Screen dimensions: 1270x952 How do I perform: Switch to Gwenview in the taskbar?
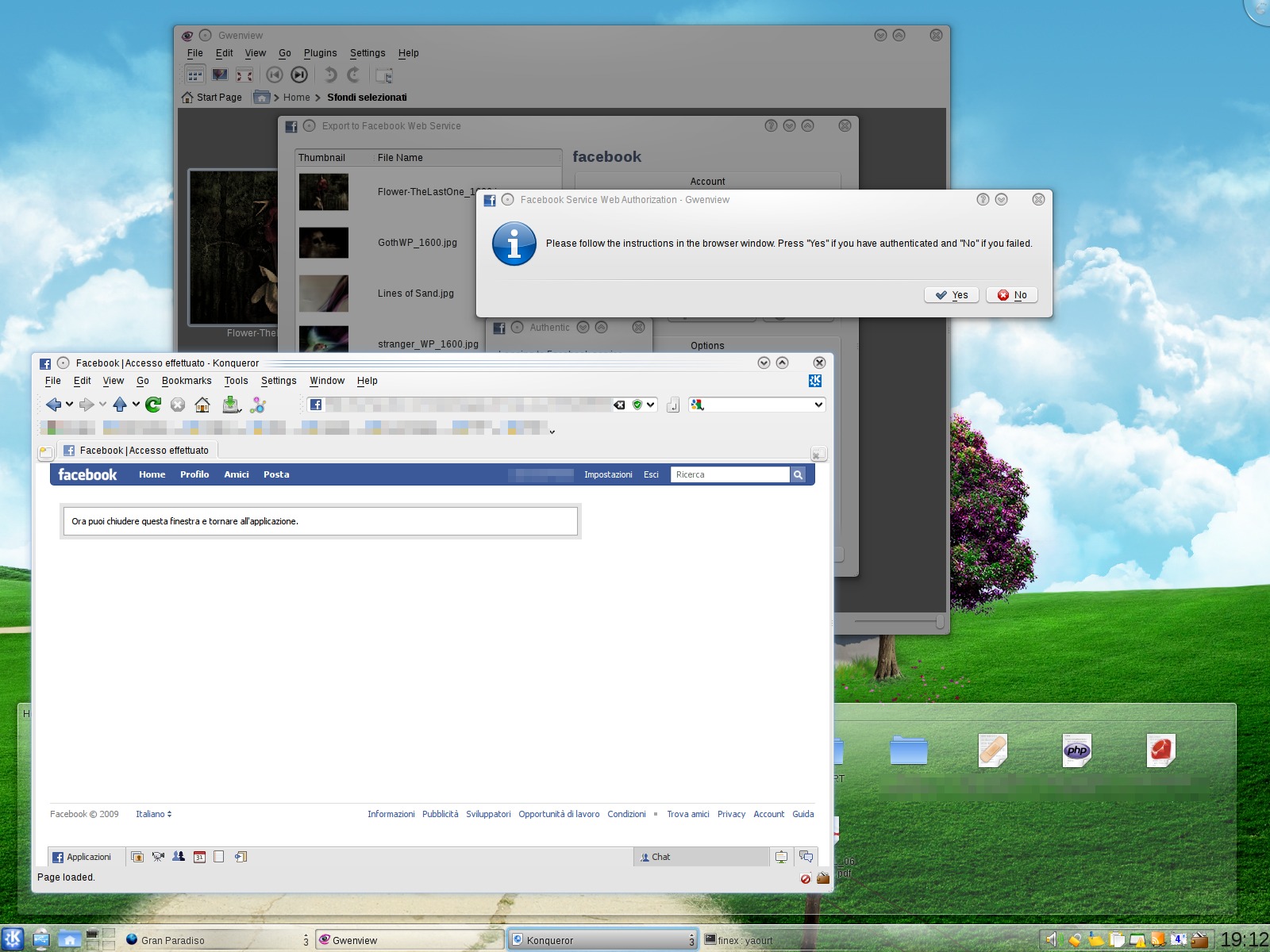click(x=410, y=940)
